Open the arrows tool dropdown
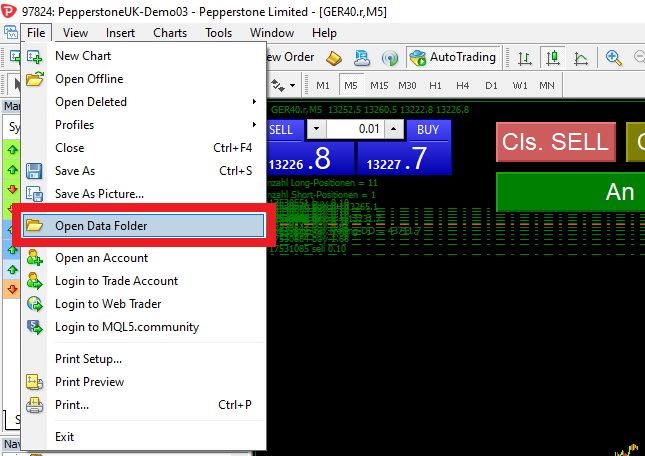This screenshot has width=645, height=456. point(292,86)
